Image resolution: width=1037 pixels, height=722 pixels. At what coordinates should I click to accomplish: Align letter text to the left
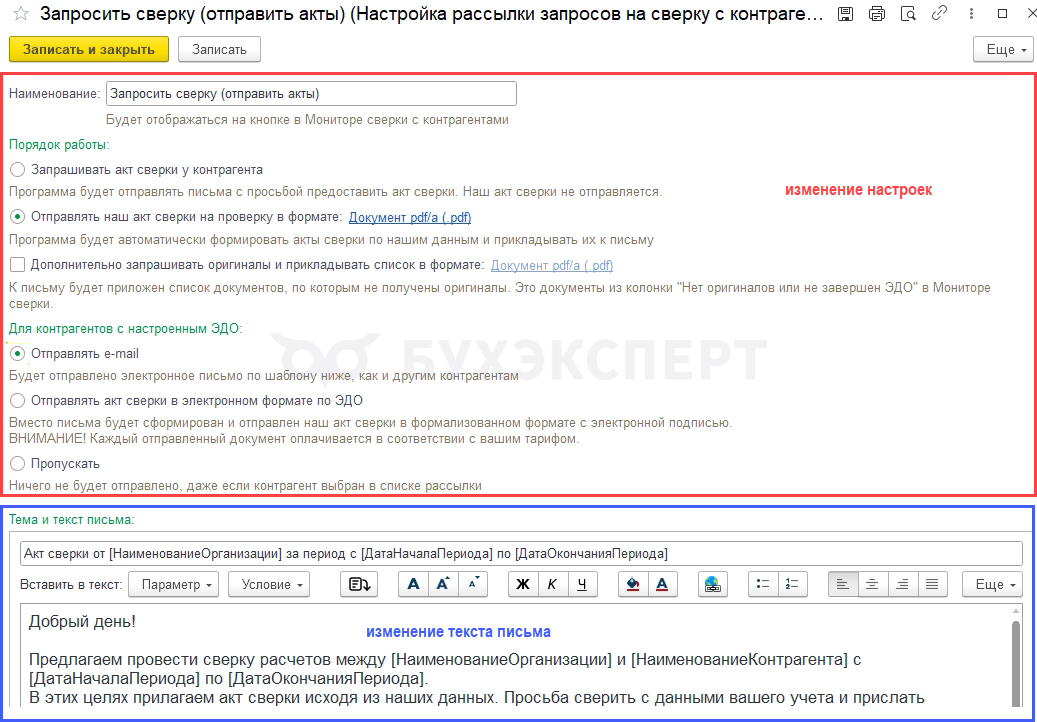(x=843, y=584)
